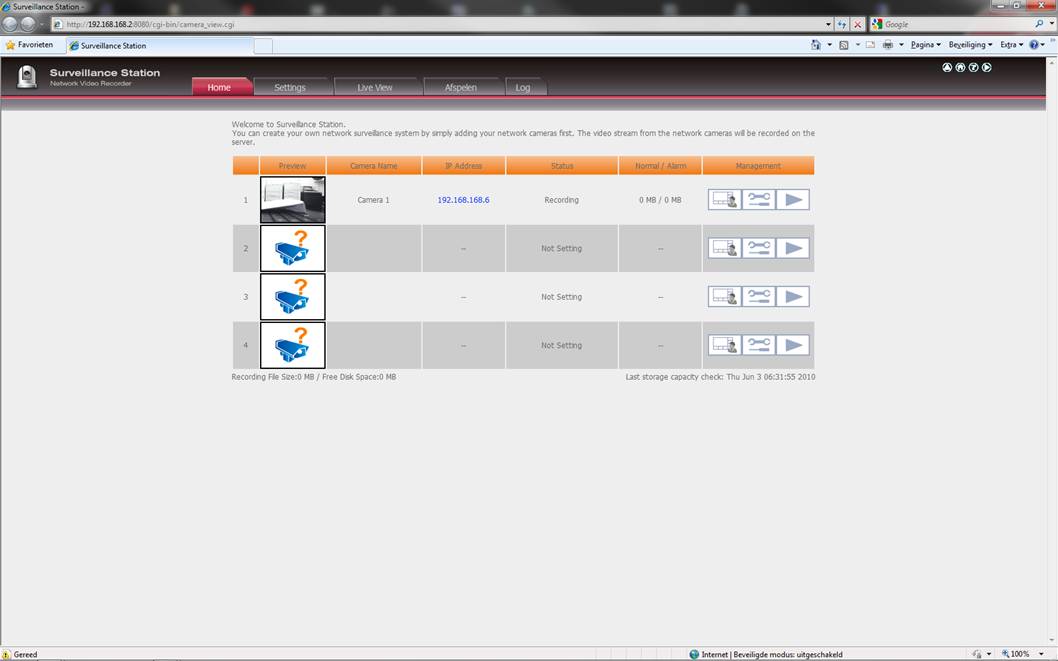Open wrench settings icon in row 3
This screenshot has width=1058, height=661.
click(758, 297)
